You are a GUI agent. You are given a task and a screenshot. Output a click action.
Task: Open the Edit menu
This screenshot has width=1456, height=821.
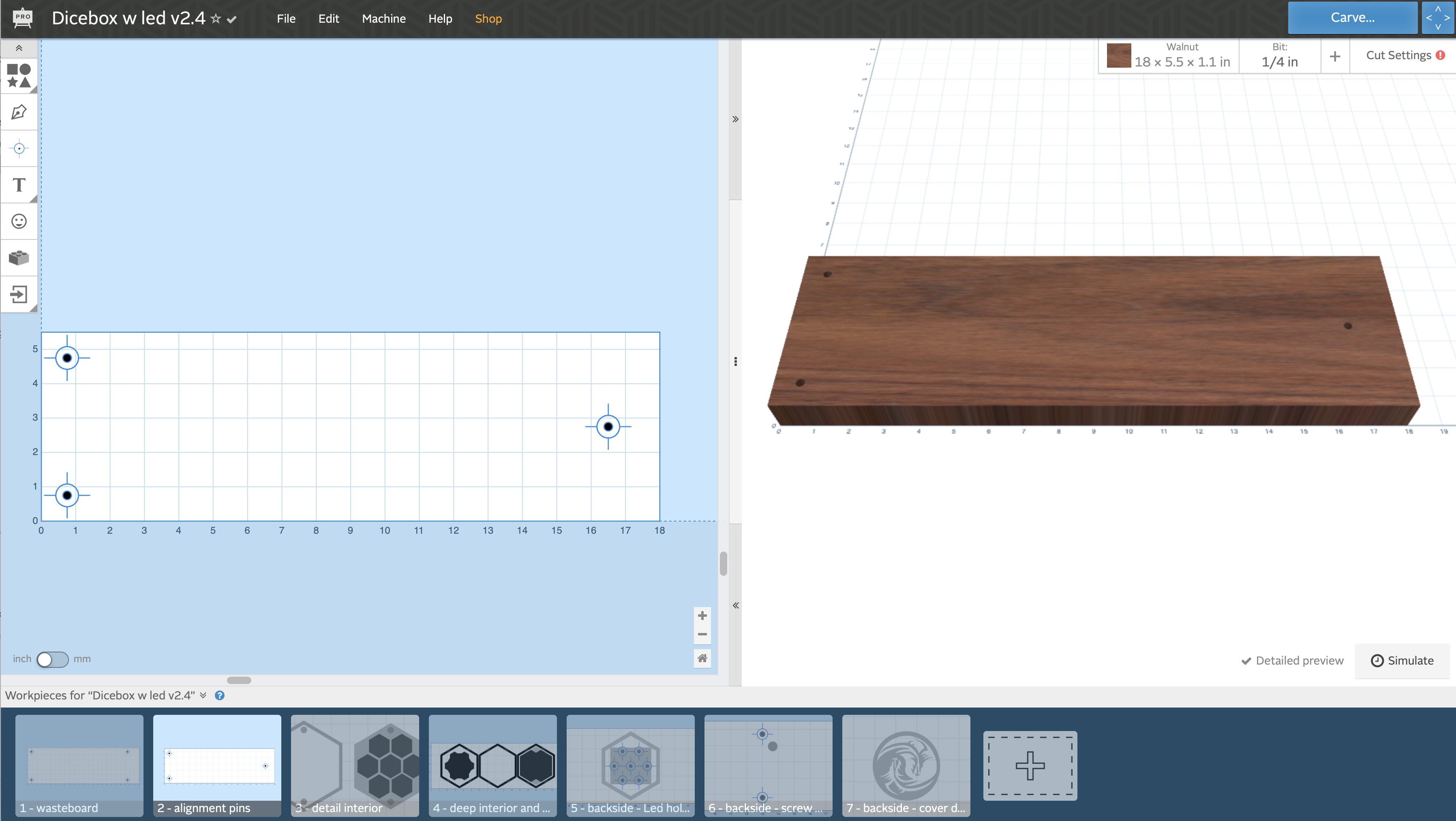328,19
